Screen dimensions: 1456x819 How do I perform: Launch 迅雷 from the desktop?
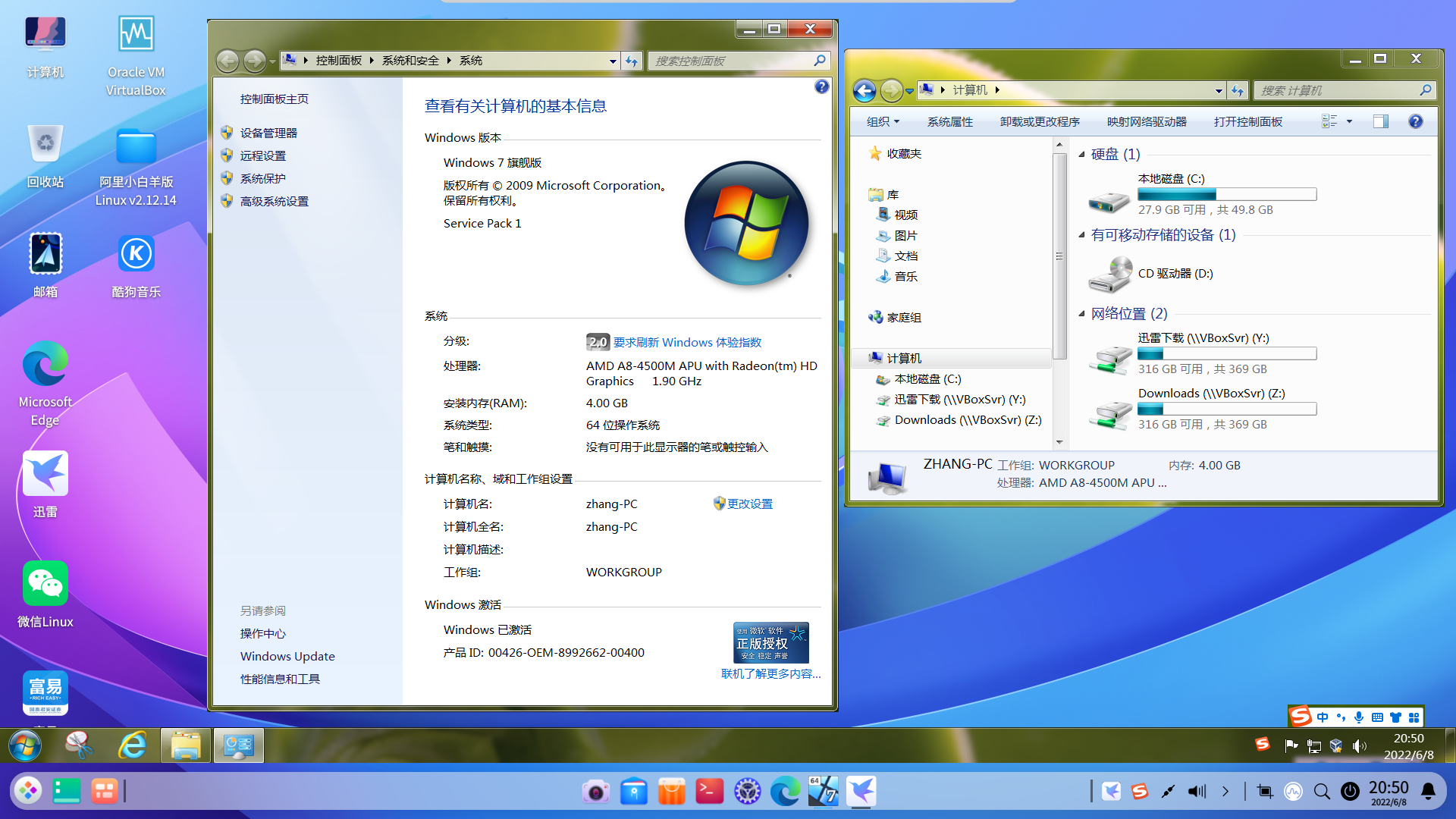pyautogui.click(x=45, y=472)
